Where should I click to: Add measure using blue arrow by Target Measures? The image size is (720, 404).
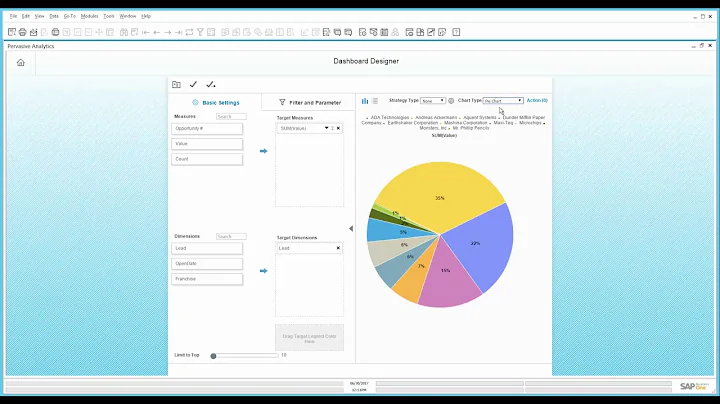coord(264,151)
